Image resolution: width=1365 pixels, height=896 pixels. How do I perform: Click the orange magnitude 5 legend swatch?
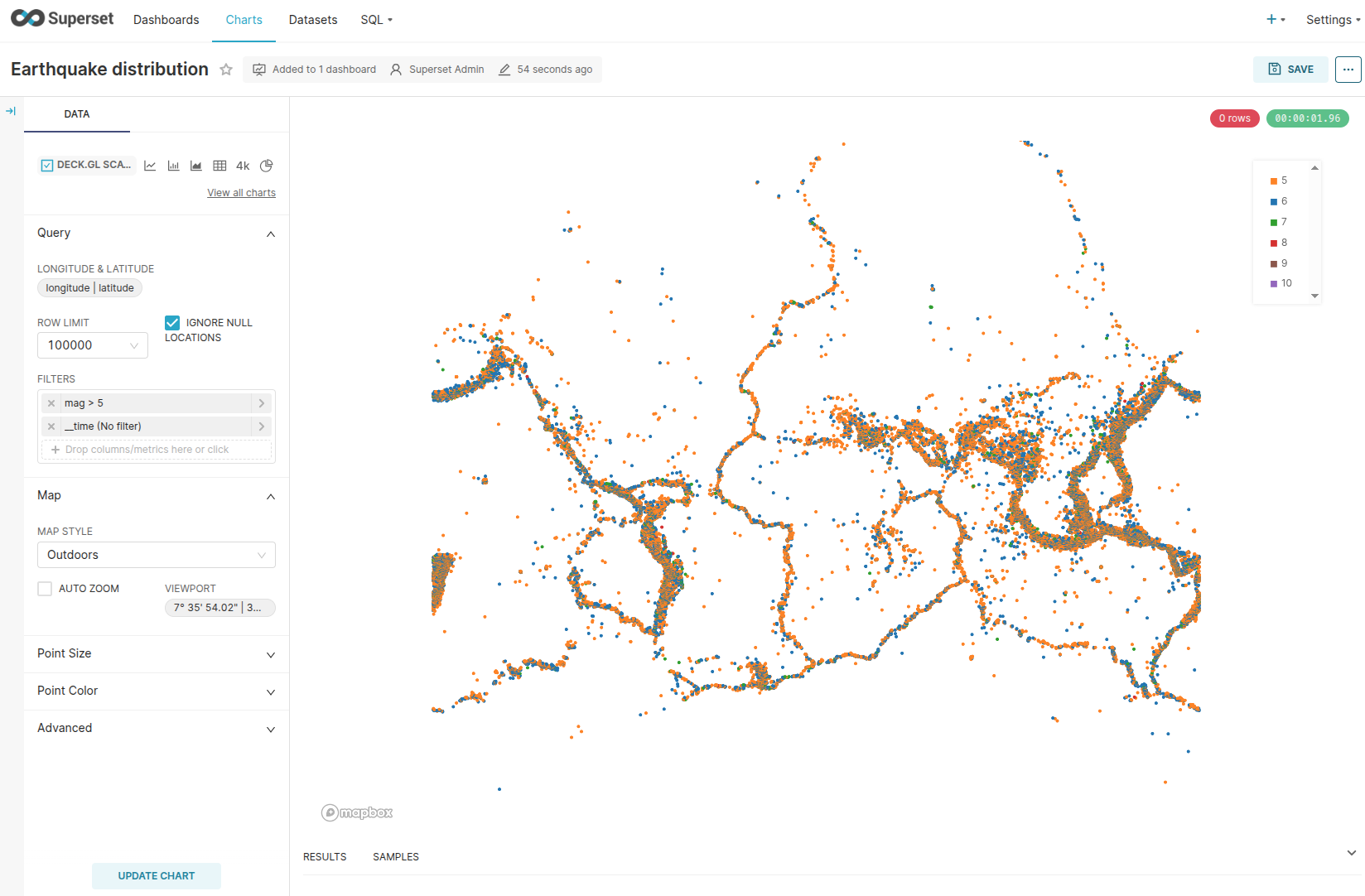click(x=1274, y=181)
